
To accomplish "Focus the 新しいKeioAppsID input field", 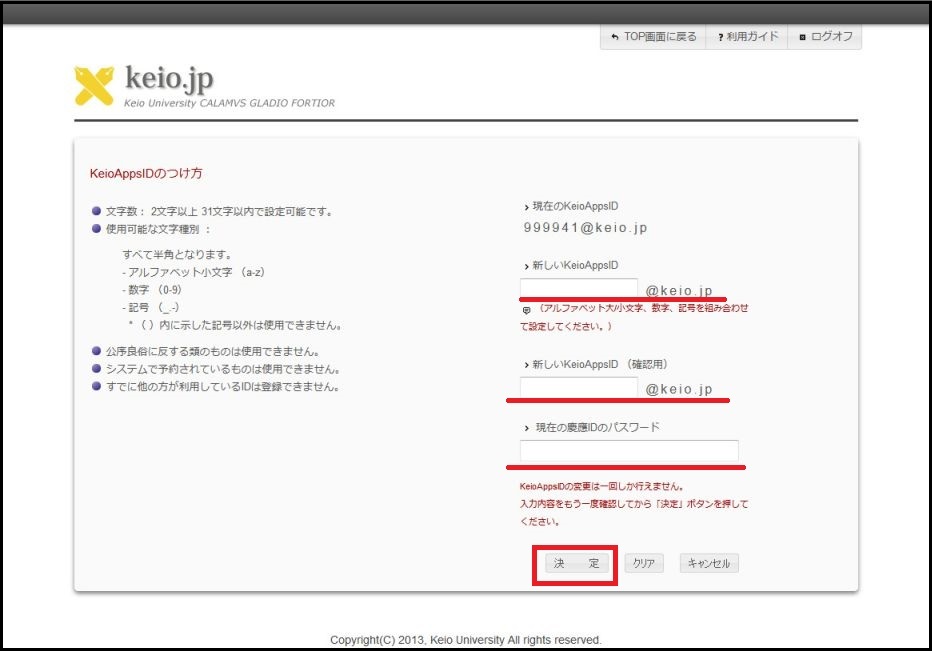I will click(578, 288).
